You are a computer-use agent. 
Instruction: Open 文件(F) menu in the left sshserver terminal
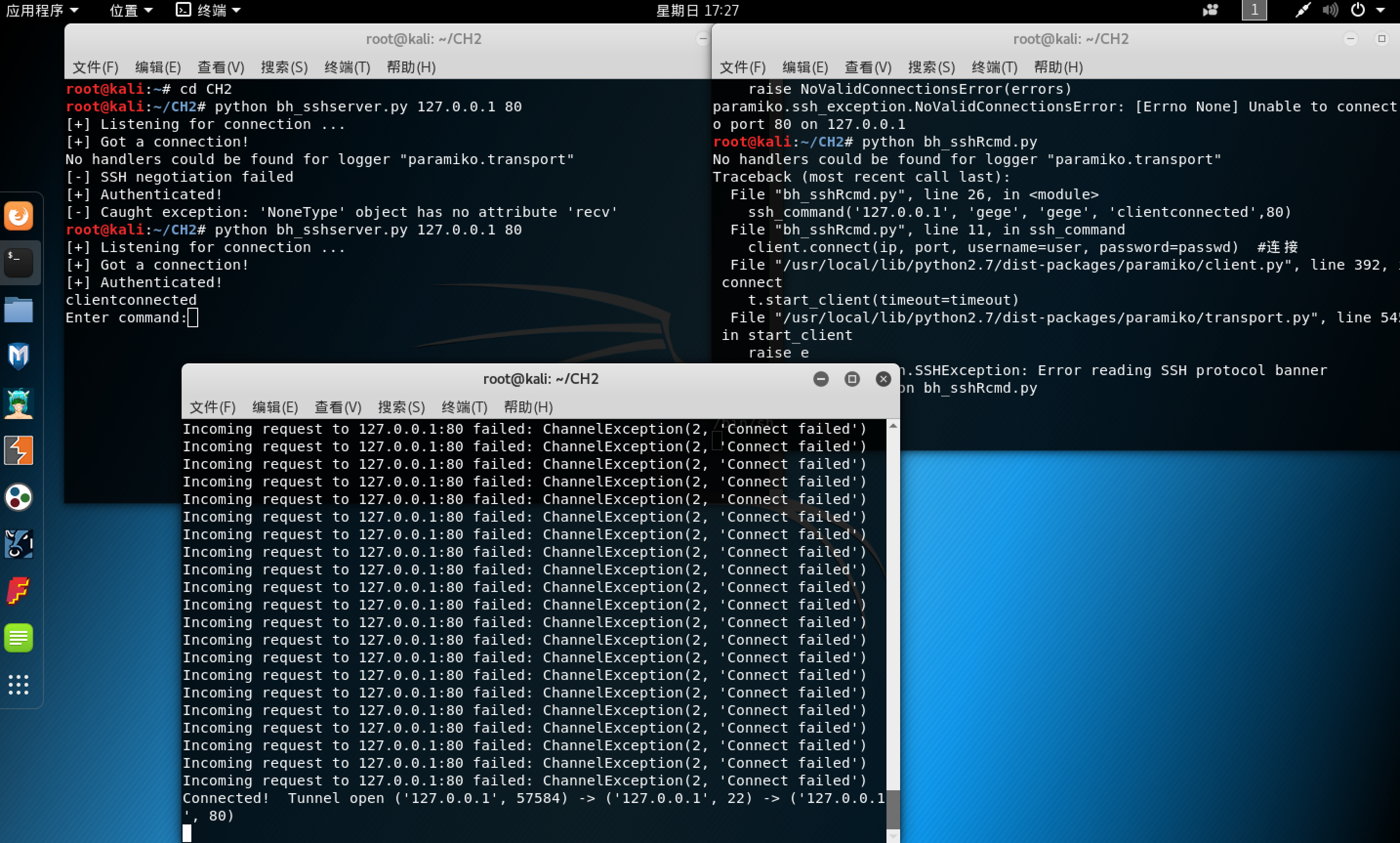coord(95,67)
